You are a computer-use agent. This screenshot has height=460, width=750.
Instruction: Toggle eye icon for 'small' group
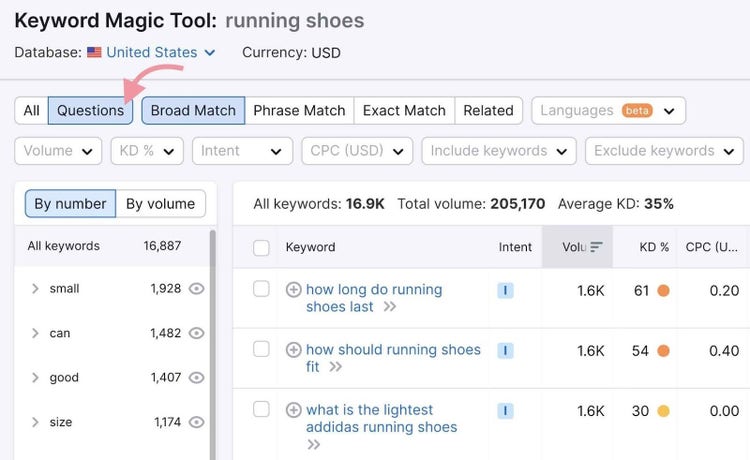click(196, 288)
